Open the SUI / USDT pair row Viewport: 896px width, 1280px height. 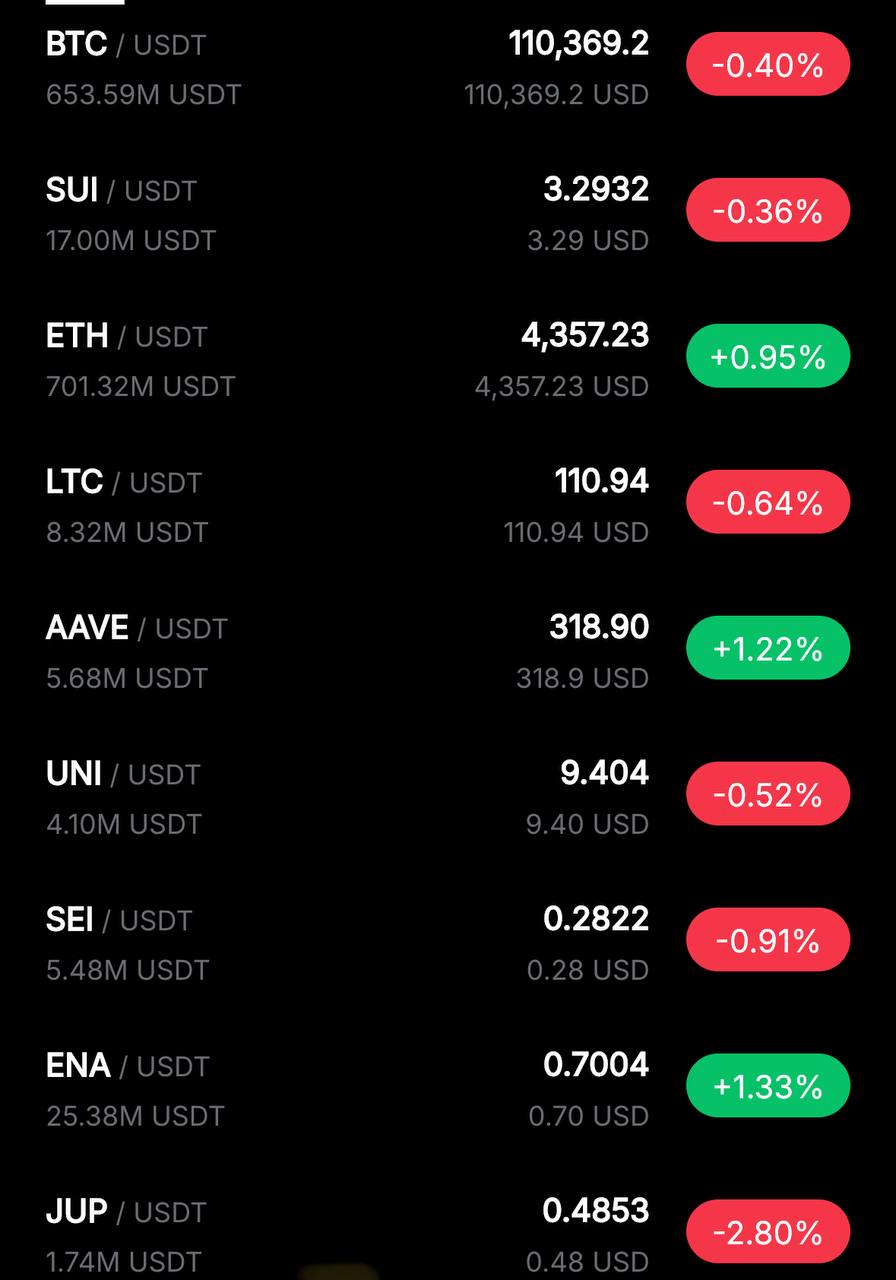point(448,214)
